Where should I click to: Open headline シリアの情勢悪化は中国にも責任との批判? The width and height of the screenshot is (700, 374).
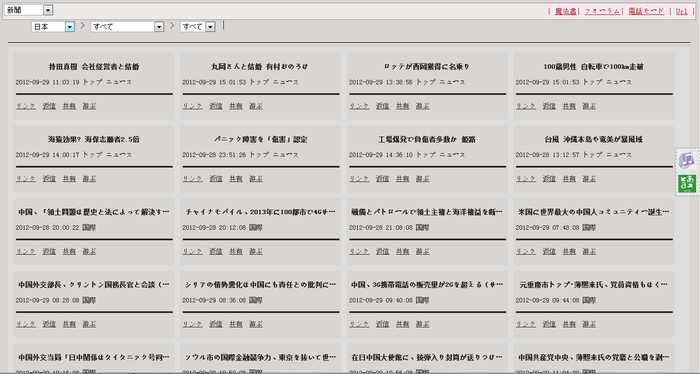pyautogui.click(x=260, y=285)
